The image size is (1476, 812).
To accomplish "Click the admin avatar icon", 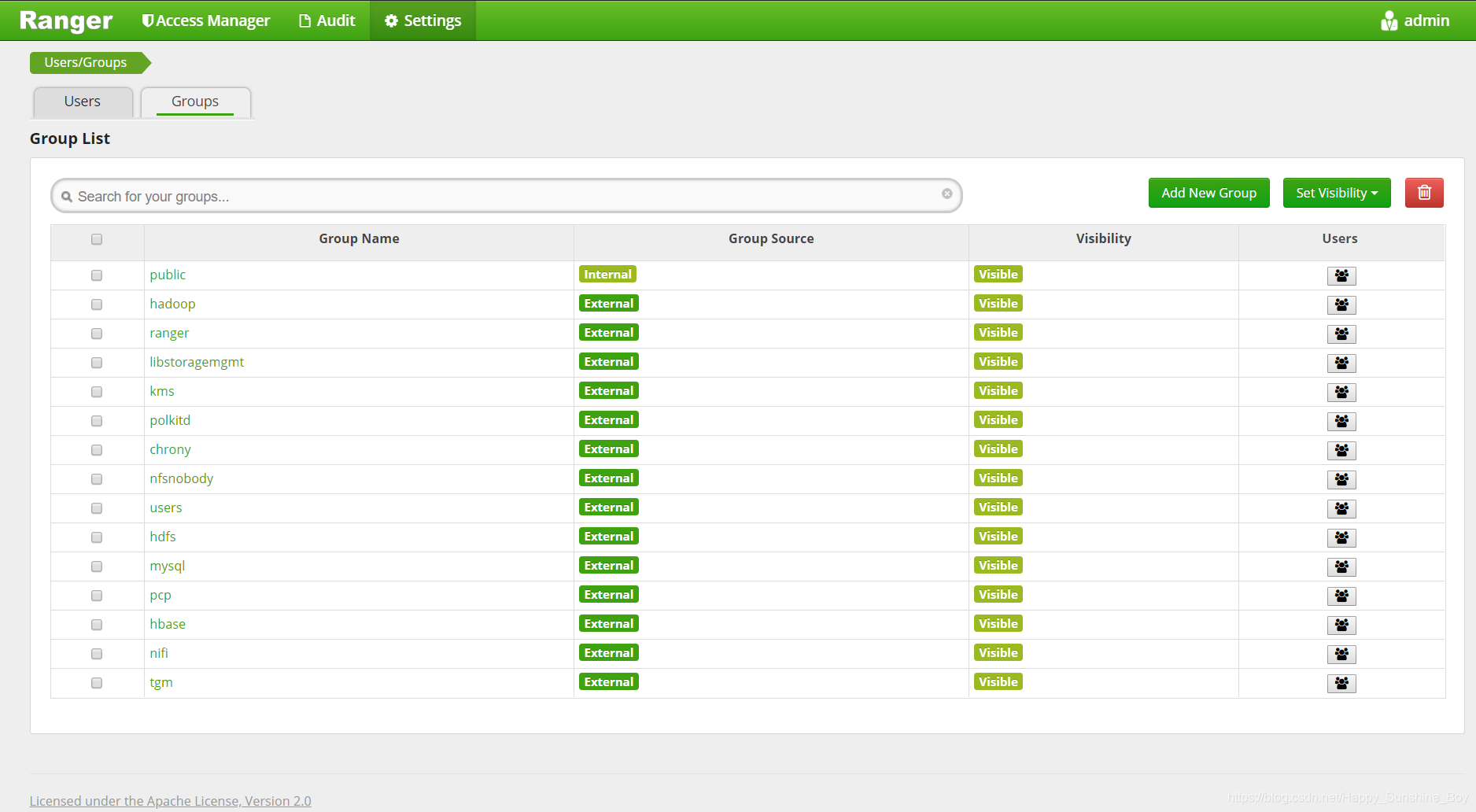I will 1389,20.
